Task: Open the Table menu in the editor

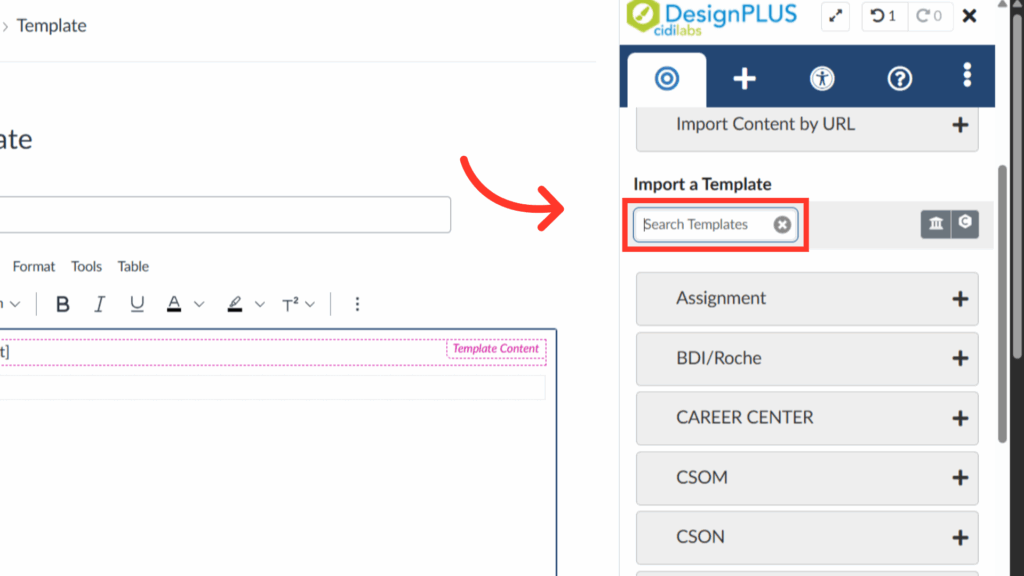Action: click(x=132, y=266)
